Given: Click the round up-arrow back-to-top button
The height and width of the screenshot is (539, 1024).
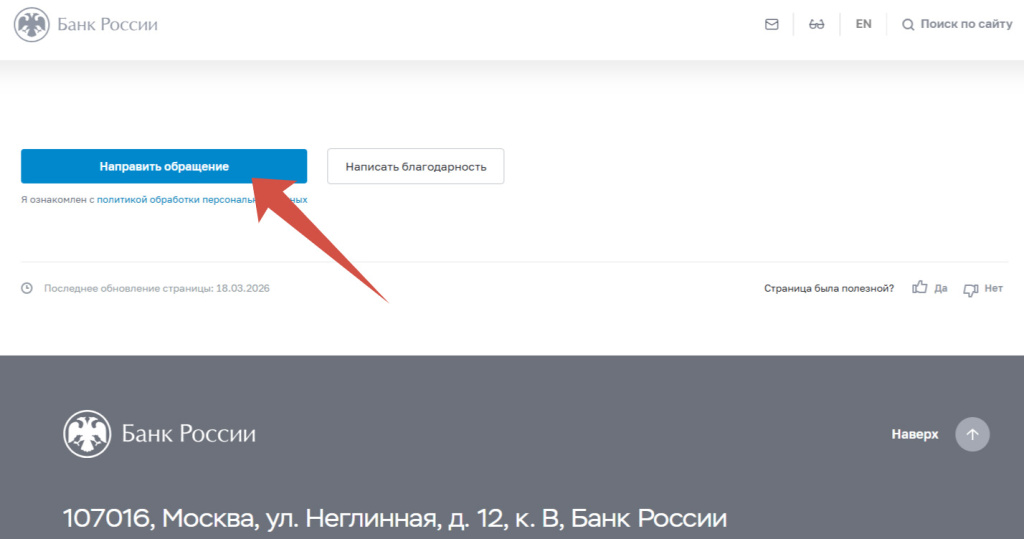Looking at the screenshot, I should click(x=972, y=434).
